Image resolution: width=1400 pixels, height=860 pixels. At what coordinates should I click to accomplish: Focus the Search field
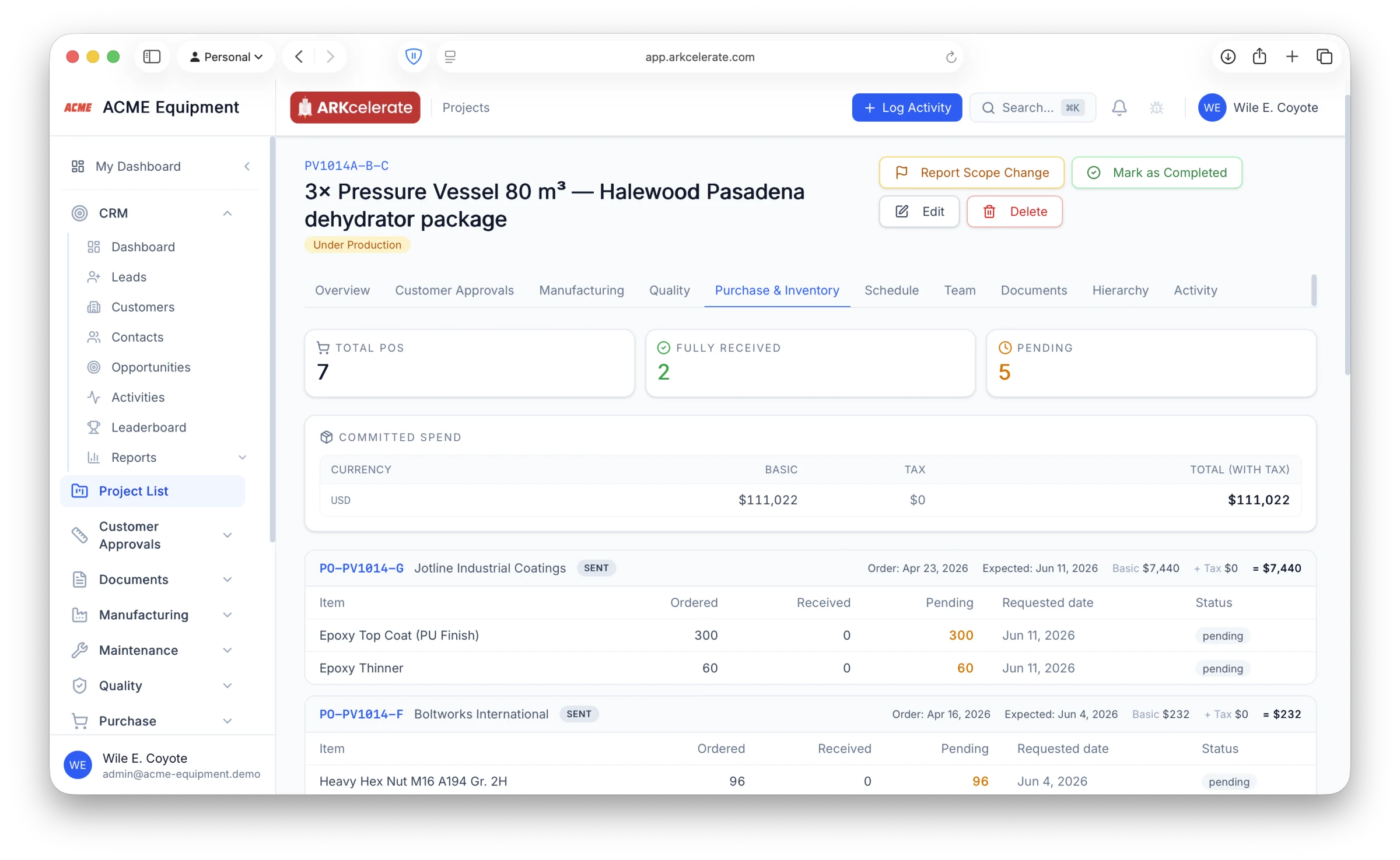[1032, 107]
